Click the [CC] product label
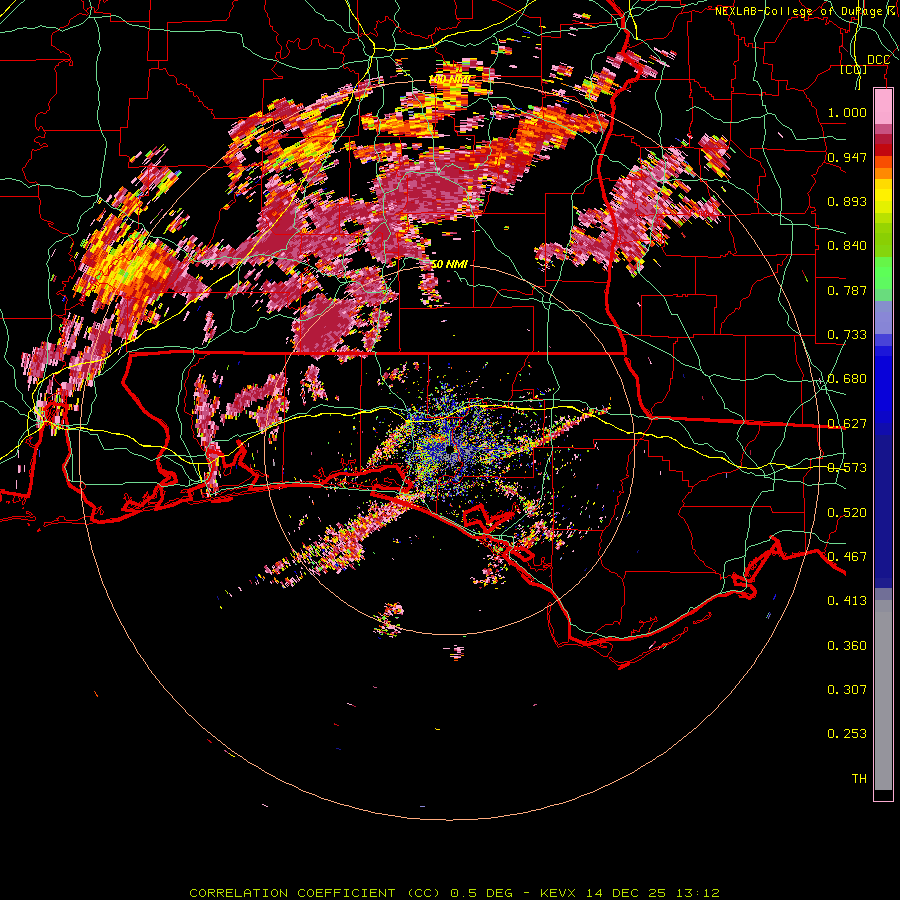900x900 pixels. [x=854, y=70]
